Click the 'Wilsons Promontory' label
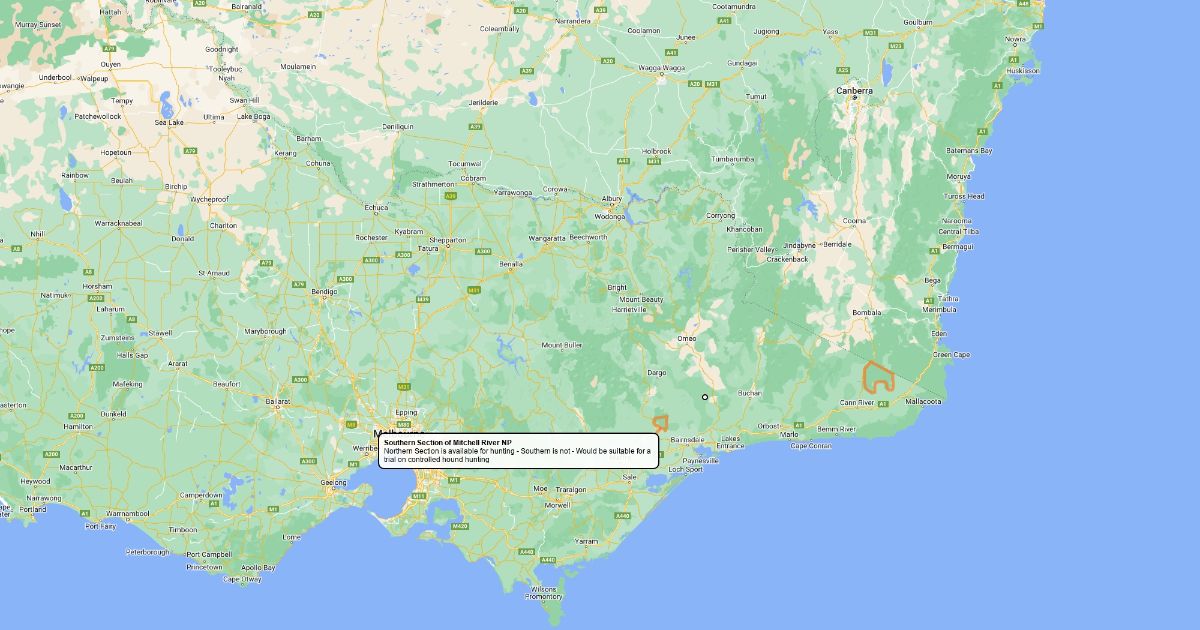The image size is (1200, 630). [x=545, y=593]
